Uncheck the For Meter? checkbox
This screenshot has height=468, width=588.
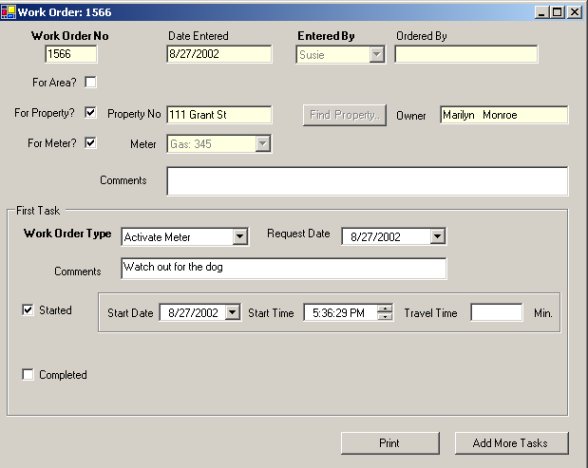[x=90, y=143]
